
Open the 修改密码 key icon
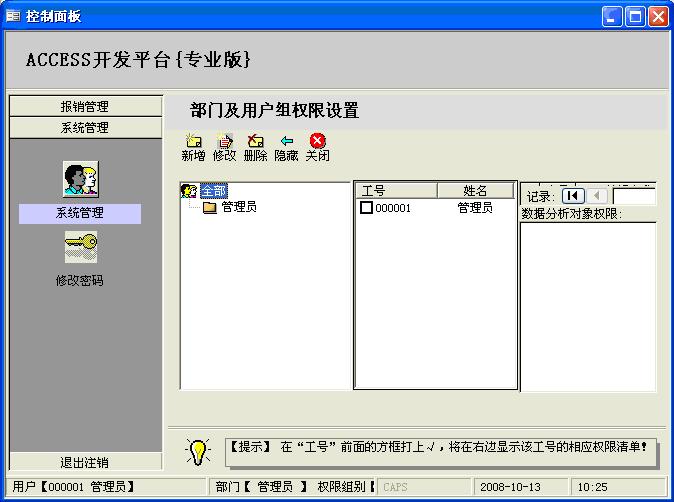(x=81, y=247)
